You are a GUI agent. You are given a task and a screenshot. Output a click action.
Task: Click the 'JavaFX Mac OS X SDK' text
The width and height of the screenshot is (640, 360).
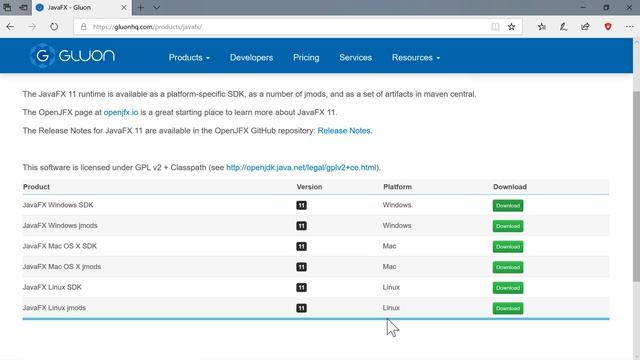pyautogui.click(x=60, y=246)
